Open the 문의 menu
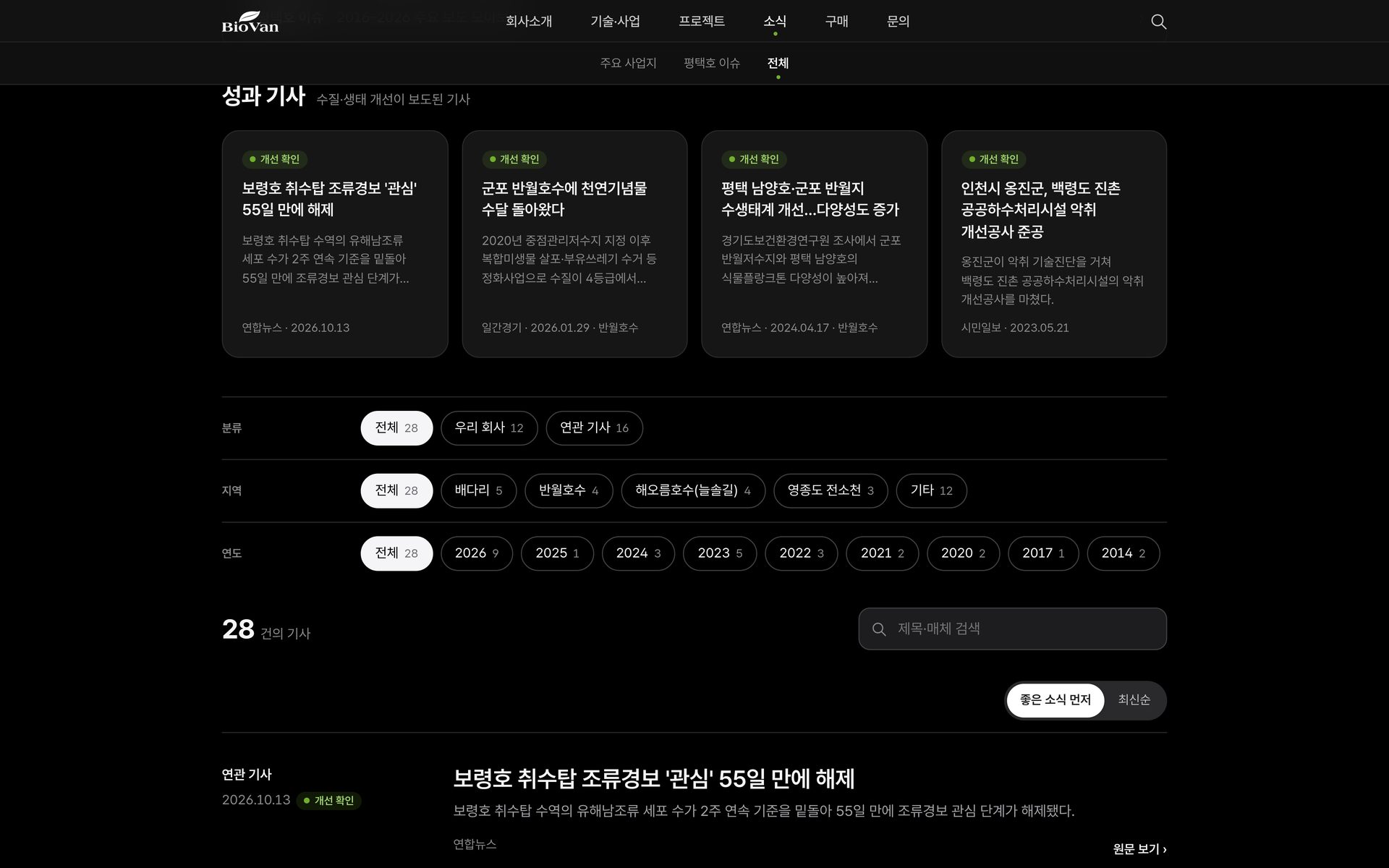Screen dimensions: 1389x868 click(898, 22)
